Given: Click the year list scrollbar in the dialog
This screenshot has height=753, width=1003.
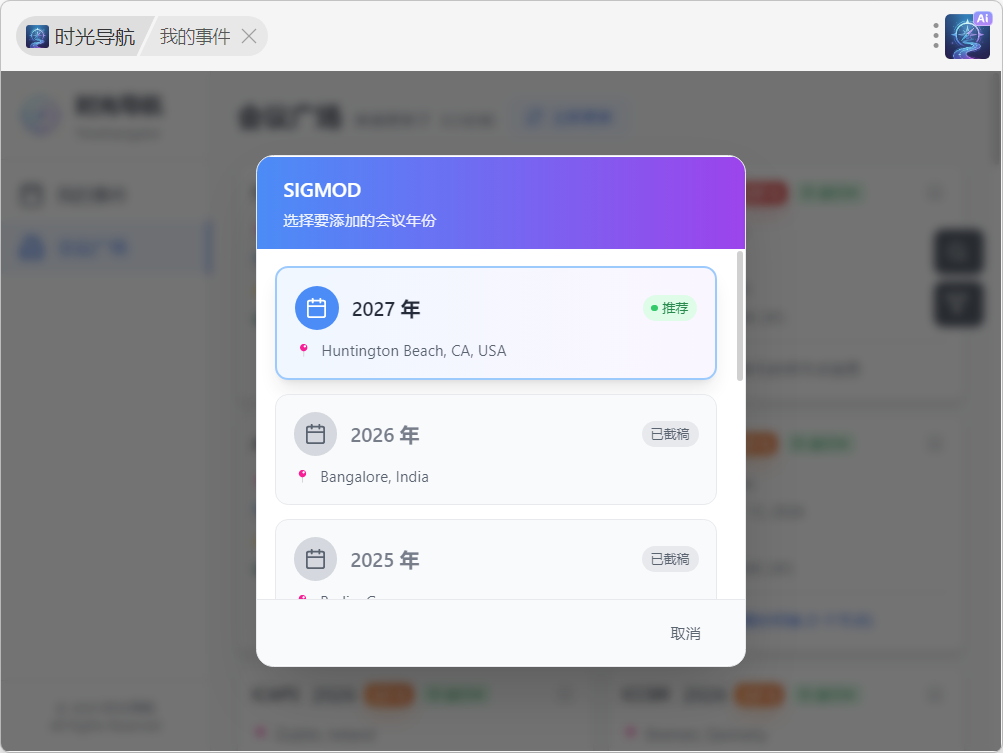Looking at the screenshot, I should pyautogui.click(x=740, y=316).
